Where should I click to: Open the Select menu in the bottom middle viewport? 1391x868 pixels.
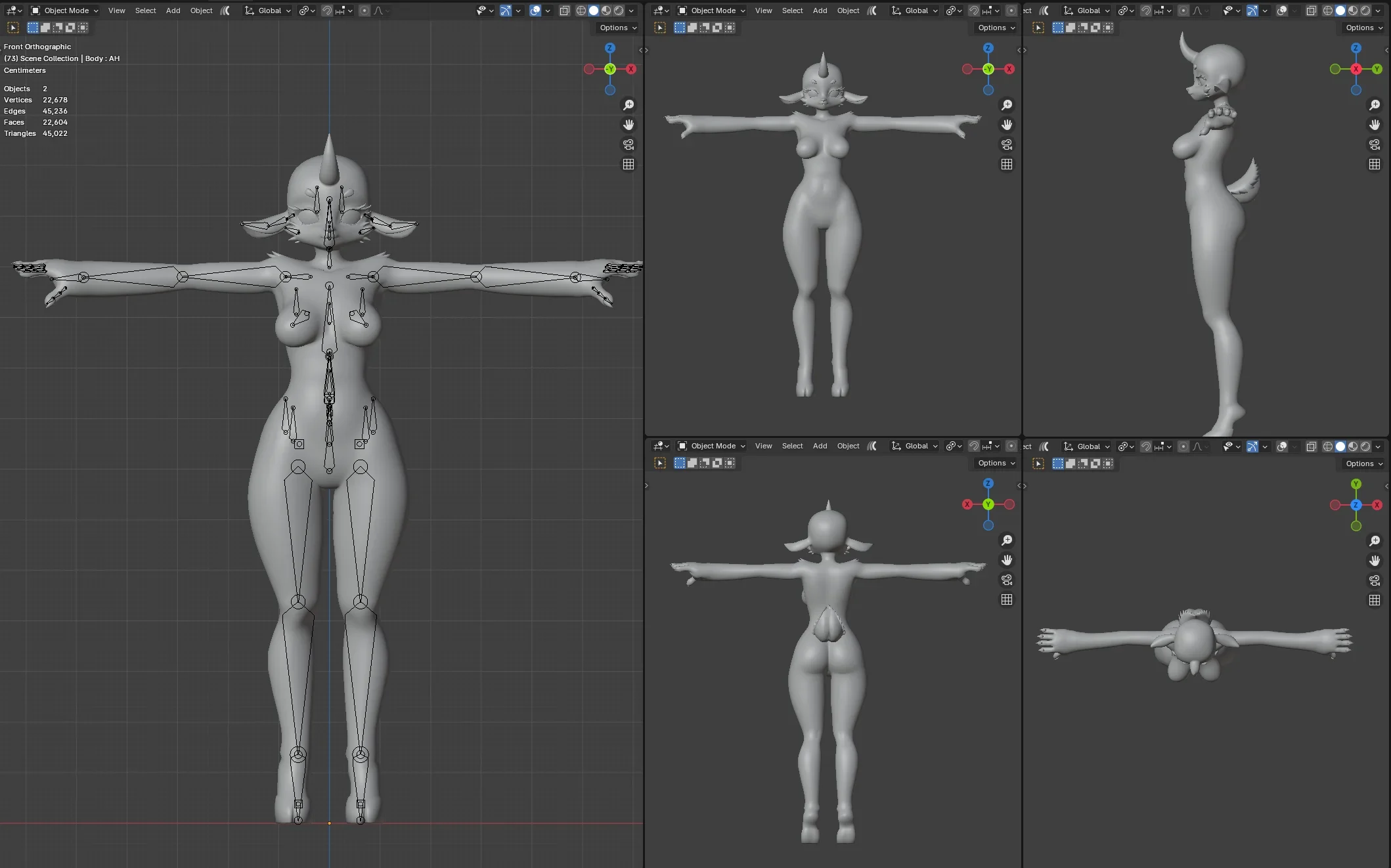792,446
